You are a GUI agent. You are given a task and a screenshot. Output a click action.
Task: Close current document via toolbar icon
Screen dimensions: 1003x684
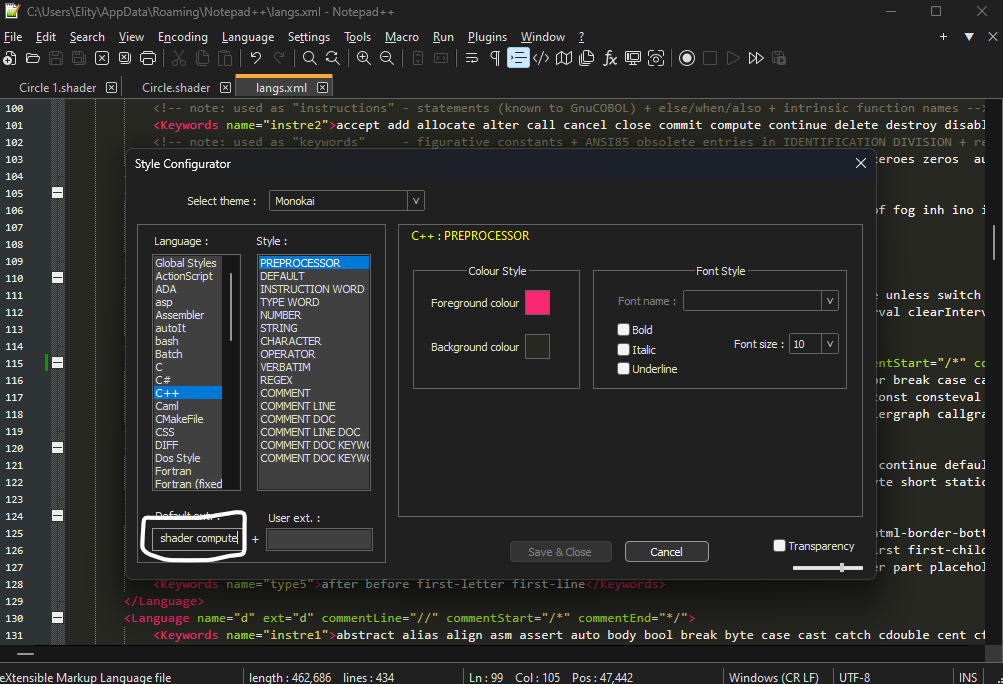point(102,58)
